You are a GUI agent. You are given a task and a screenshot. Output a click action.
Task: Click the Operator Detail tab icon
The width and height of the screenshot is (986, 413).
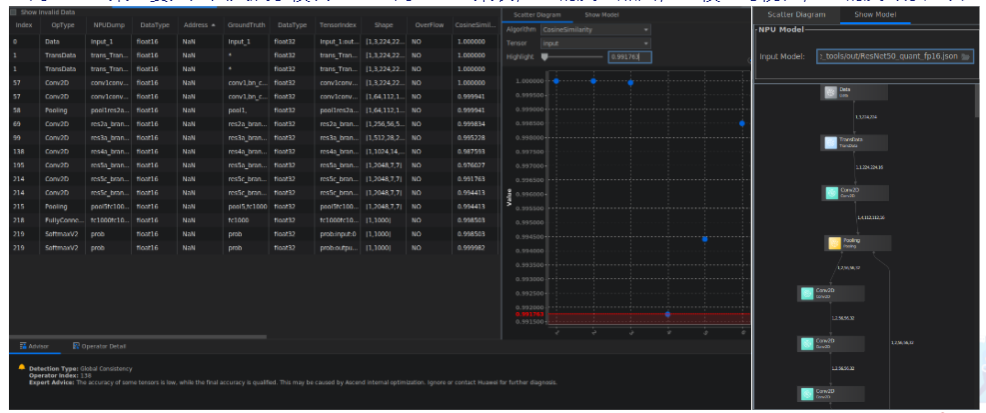click(x=77, y=346)
